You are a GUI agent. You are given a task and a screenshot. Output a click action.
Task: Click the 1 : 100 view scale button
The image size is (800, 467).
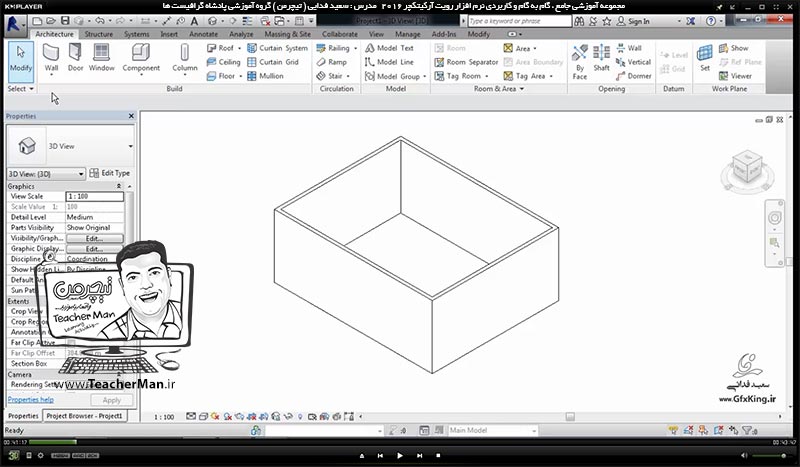click(x=164, y=417)
